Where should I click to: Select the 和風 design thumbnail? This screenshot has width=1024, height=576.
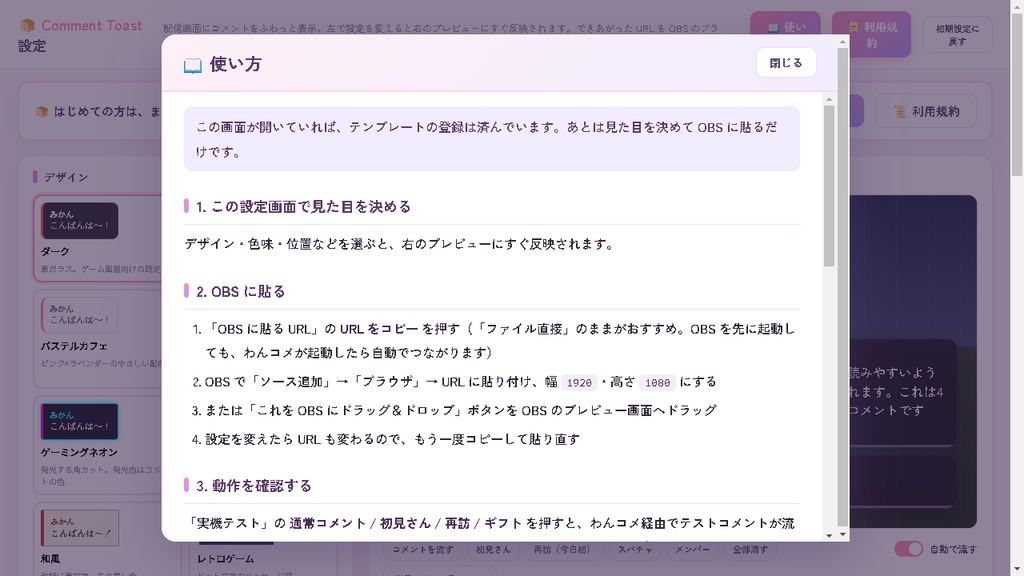tap(80, 528)
